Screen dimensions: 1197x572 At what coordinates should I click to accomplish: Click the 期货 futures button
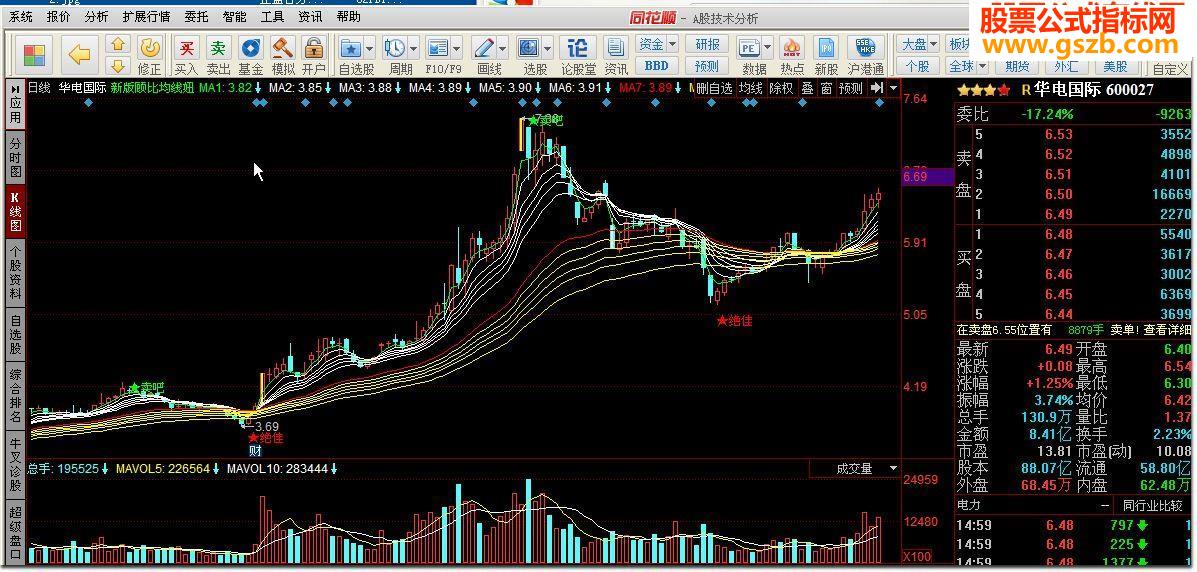click(x=1016, y=66)
